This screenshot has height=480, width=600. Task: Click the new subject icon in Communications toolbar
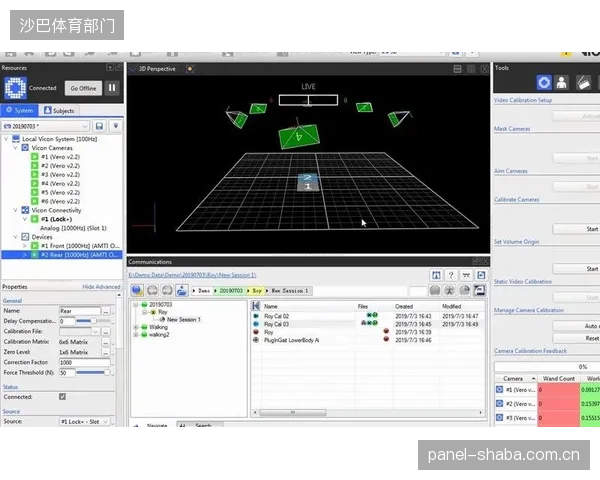click(182, 291)
